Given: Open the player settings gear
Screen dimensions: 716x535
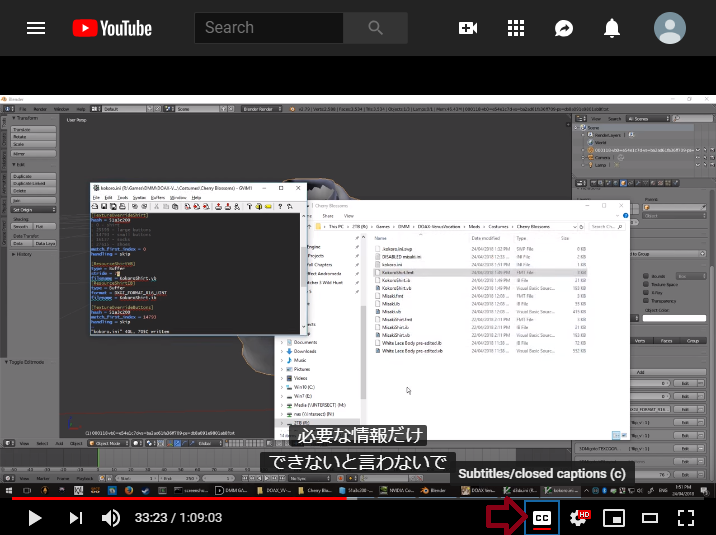Looking at the screenshot, I should (579, 518).
